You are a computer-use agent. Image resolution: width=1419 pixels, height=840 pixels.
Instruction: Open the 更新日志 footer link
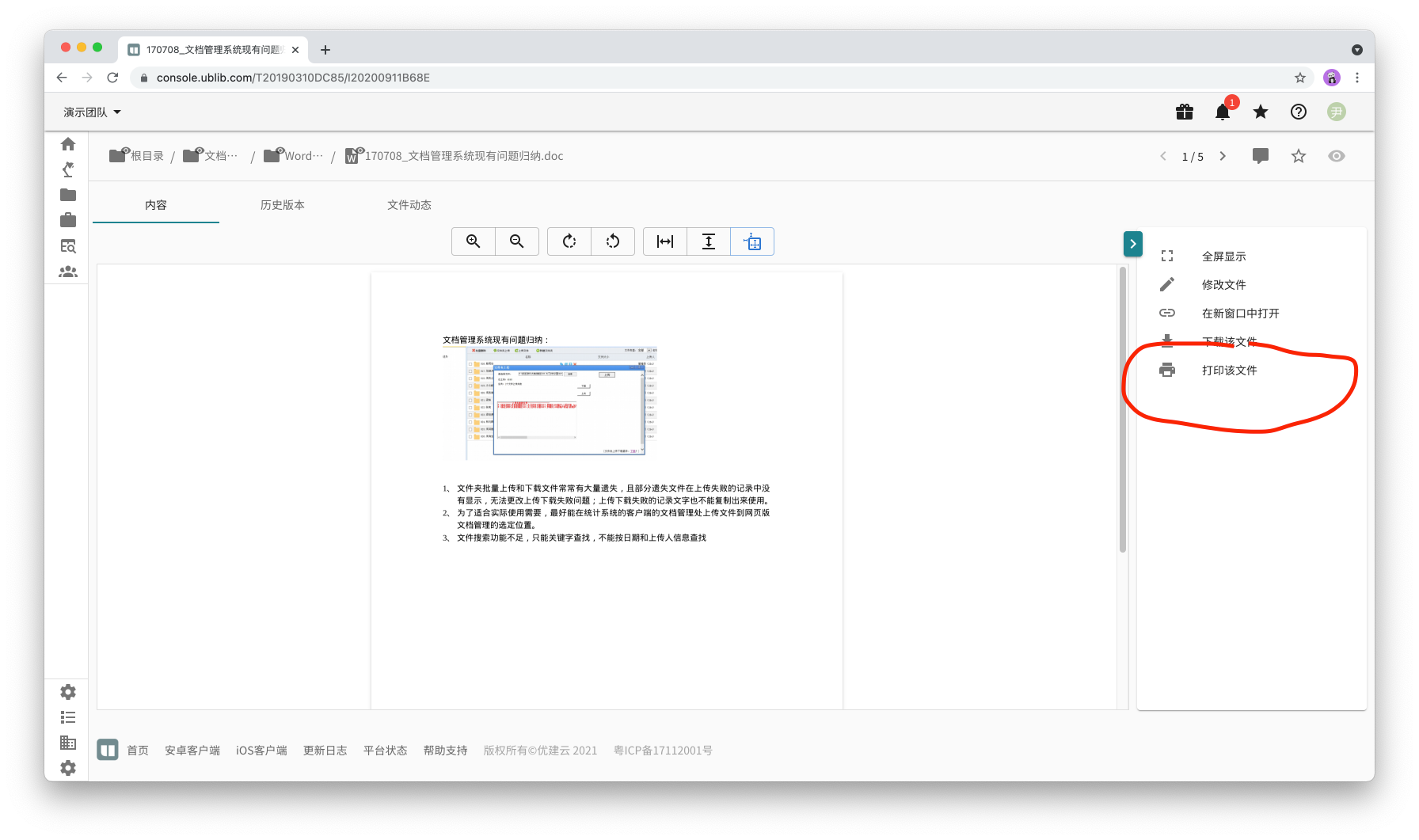pyautogui.click(x=325, y=751)
